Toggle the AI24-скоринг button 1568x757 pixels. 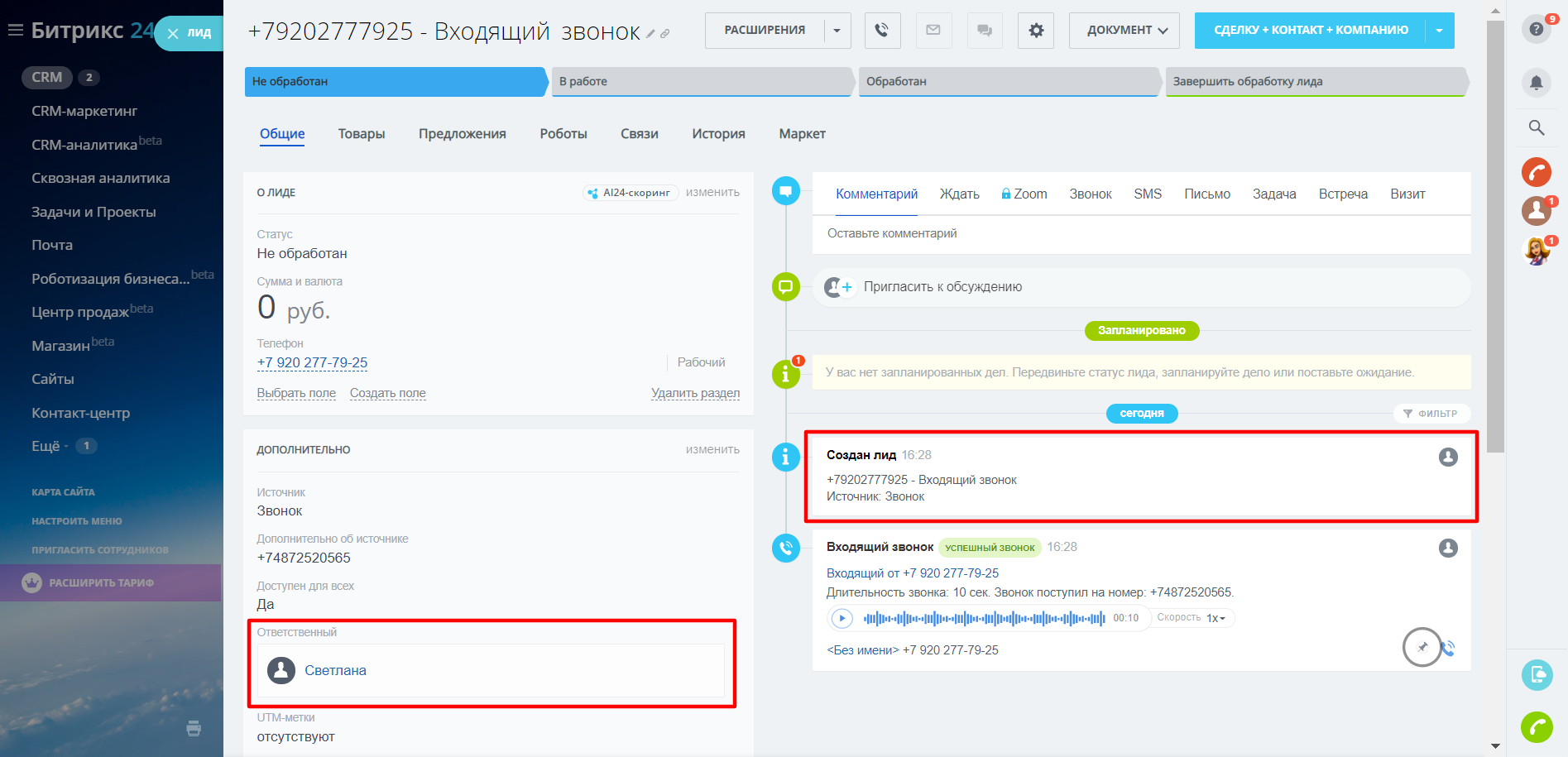pos(630,193)
